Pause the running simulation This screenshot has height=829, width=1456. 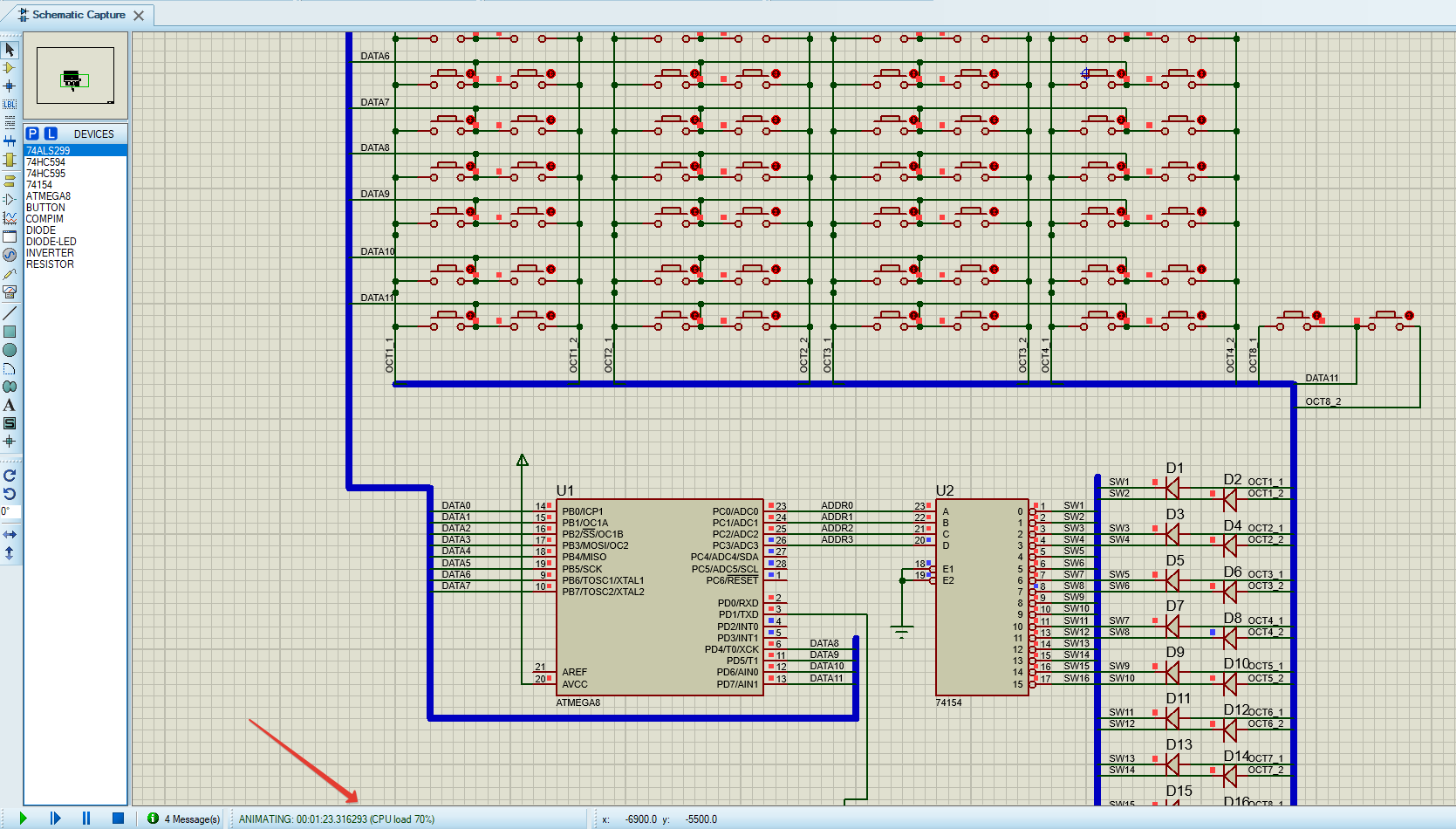coord(85,819)
